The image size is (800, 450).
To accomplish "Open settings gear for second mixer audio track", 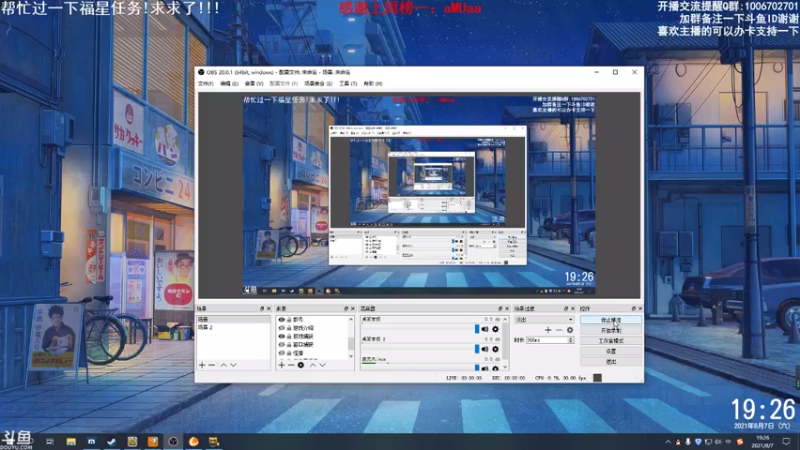I will tap(495, 349).
